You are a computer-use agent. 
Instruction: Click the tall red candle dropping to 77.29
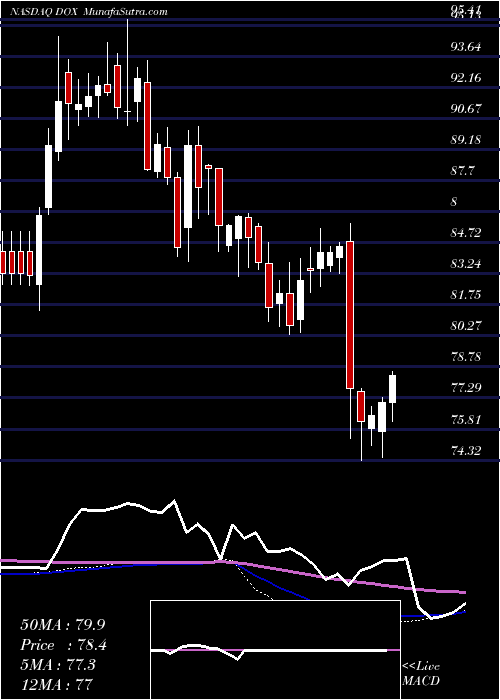[350, 315]
